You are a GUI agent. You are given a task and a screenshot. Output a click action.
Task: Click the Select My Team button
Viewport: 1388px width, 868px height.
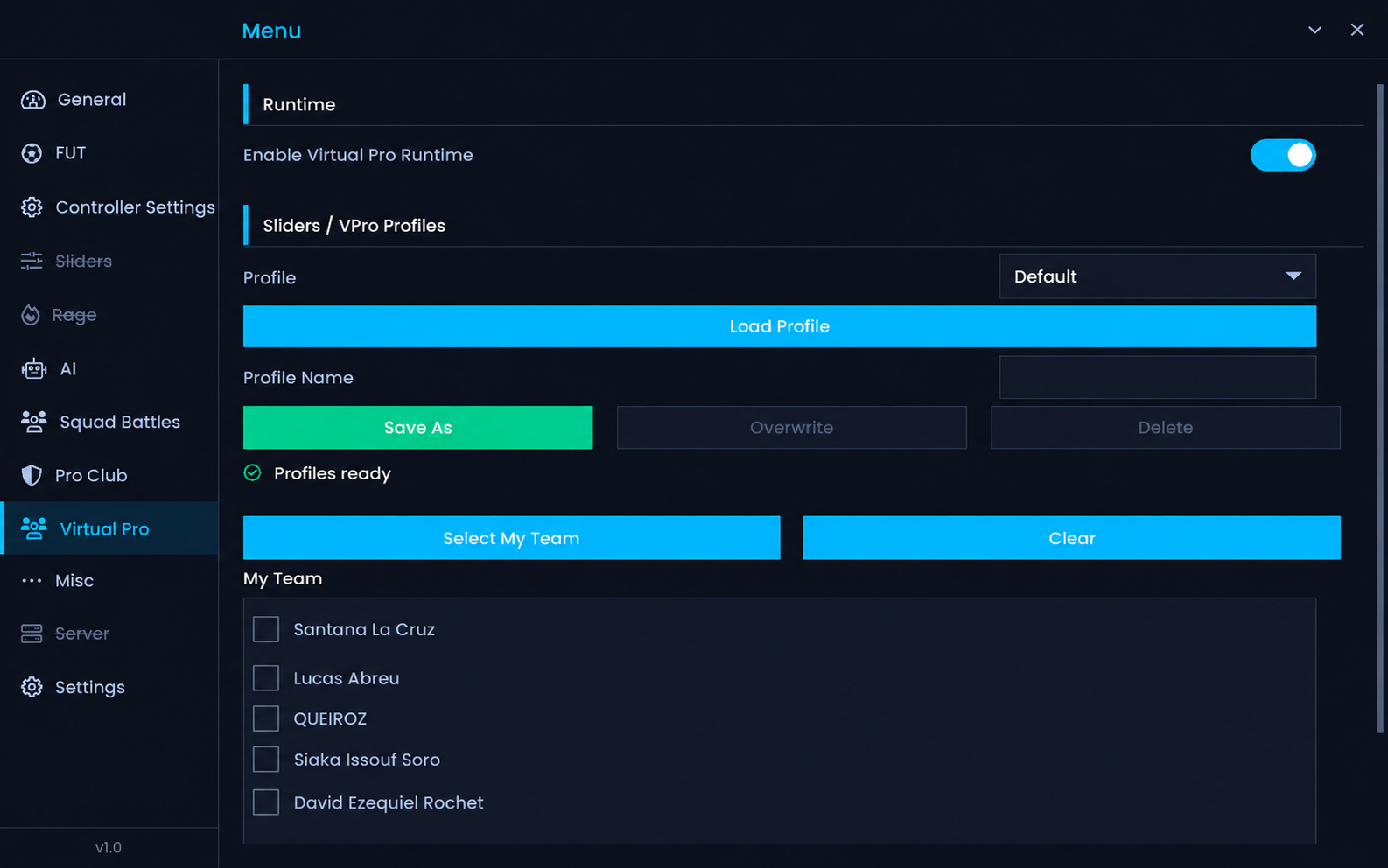pyautogui.click(x=511, y=538)
